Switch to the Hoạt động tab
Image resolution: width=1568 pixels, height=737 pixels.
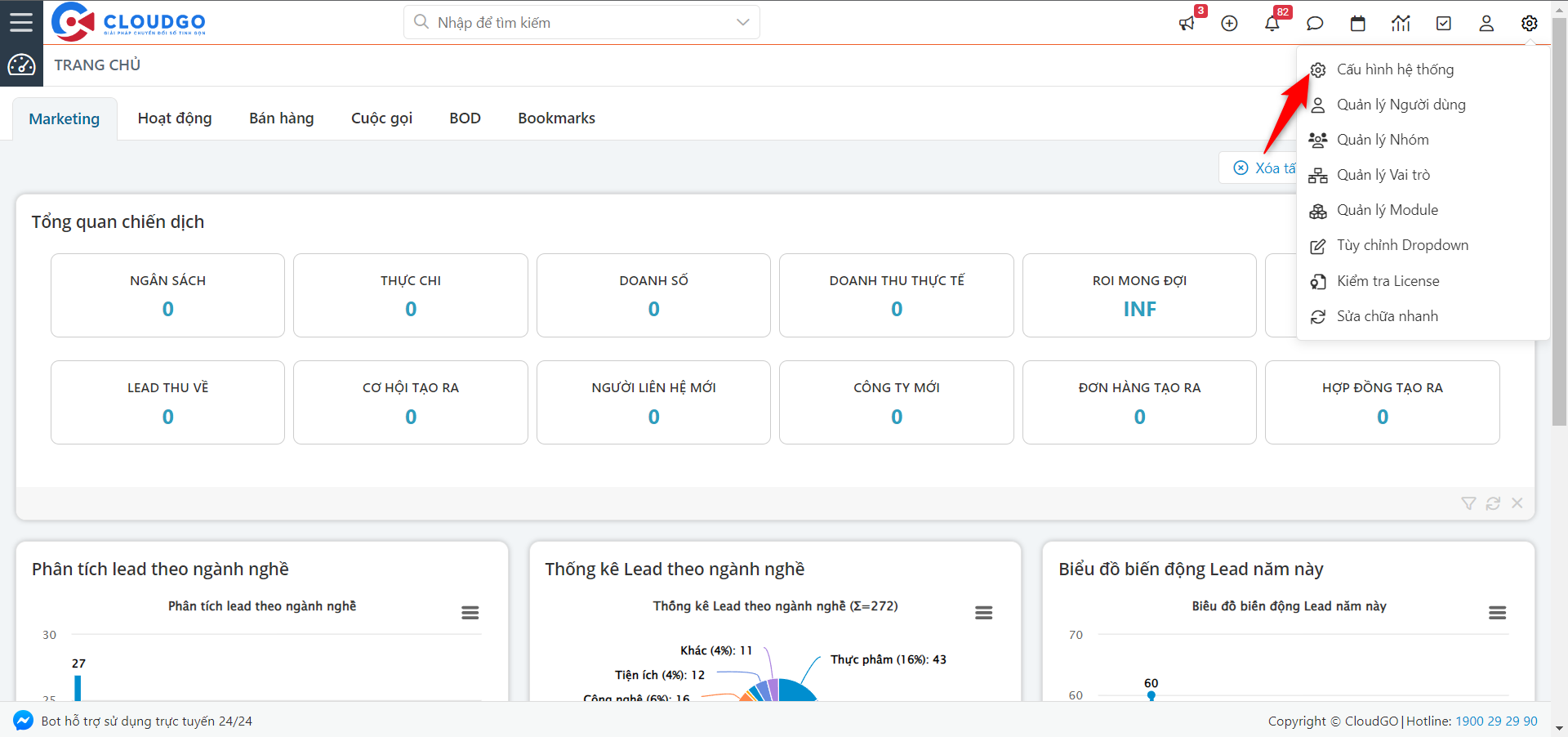175,118
